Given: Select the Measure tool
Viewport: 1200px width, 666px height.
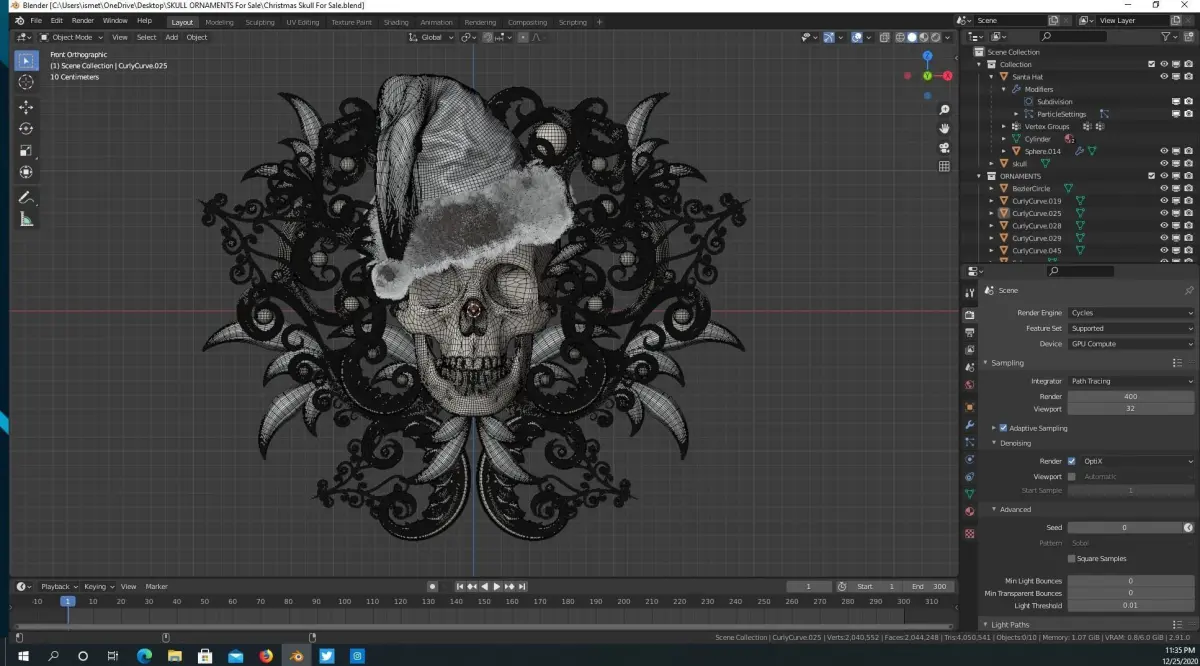Looking at the screenshot, I should click(26, 219).
